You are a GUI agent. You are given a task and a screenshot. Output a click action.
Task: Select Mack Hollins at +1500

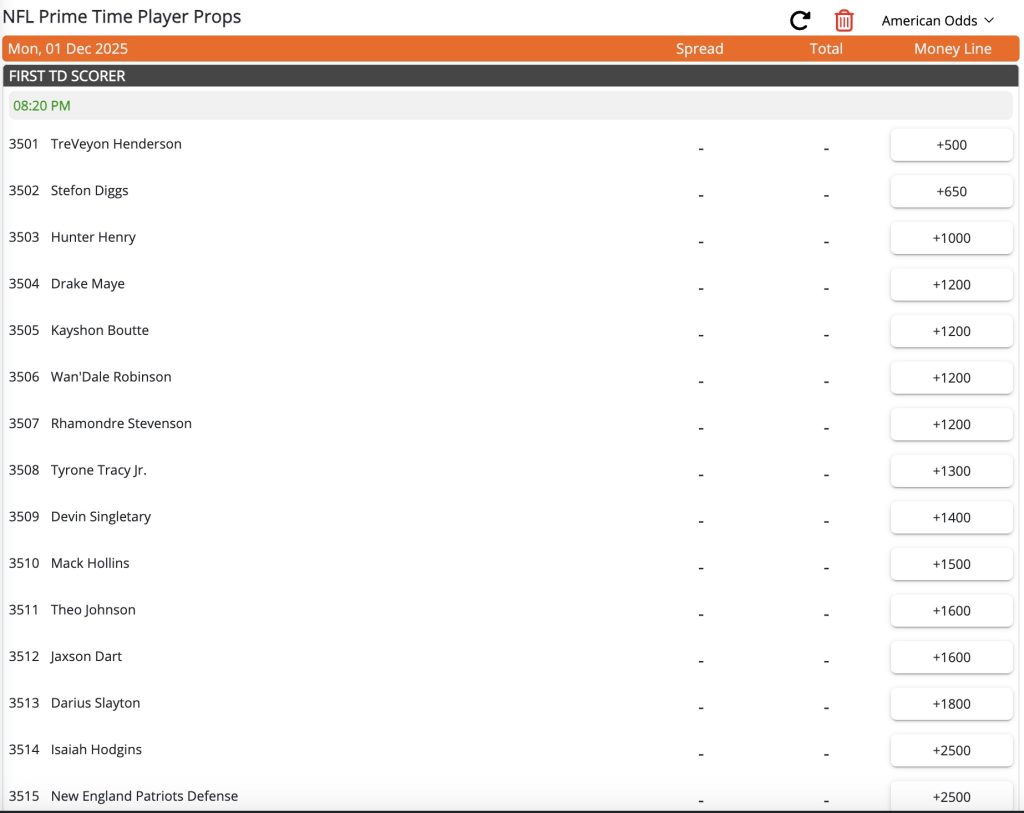951,564
